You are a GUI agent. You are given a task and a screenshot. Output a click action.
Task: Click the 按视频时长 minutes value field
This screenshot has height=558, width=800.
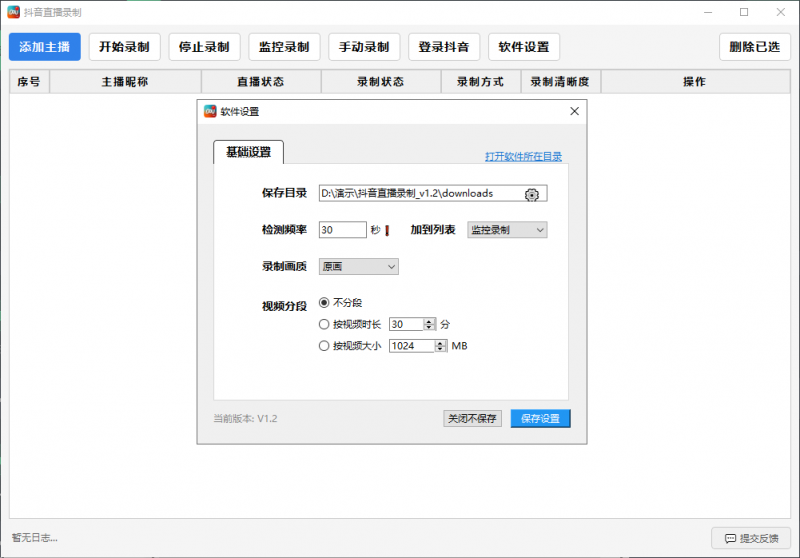pyautogui.click(x=406, y=324)
